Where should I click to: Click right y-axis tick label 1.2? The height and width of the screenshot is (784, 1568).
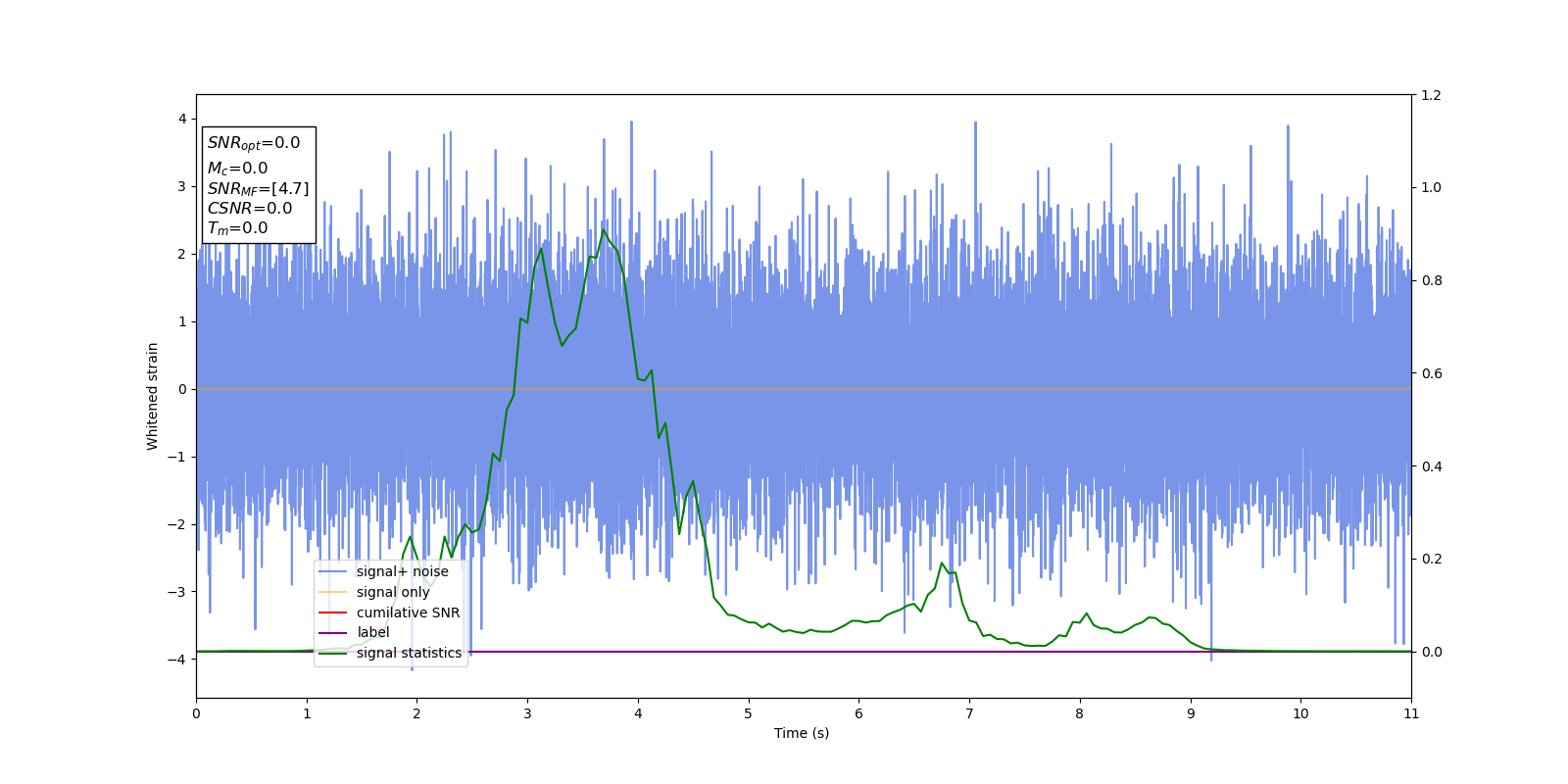coord(1432,95)
